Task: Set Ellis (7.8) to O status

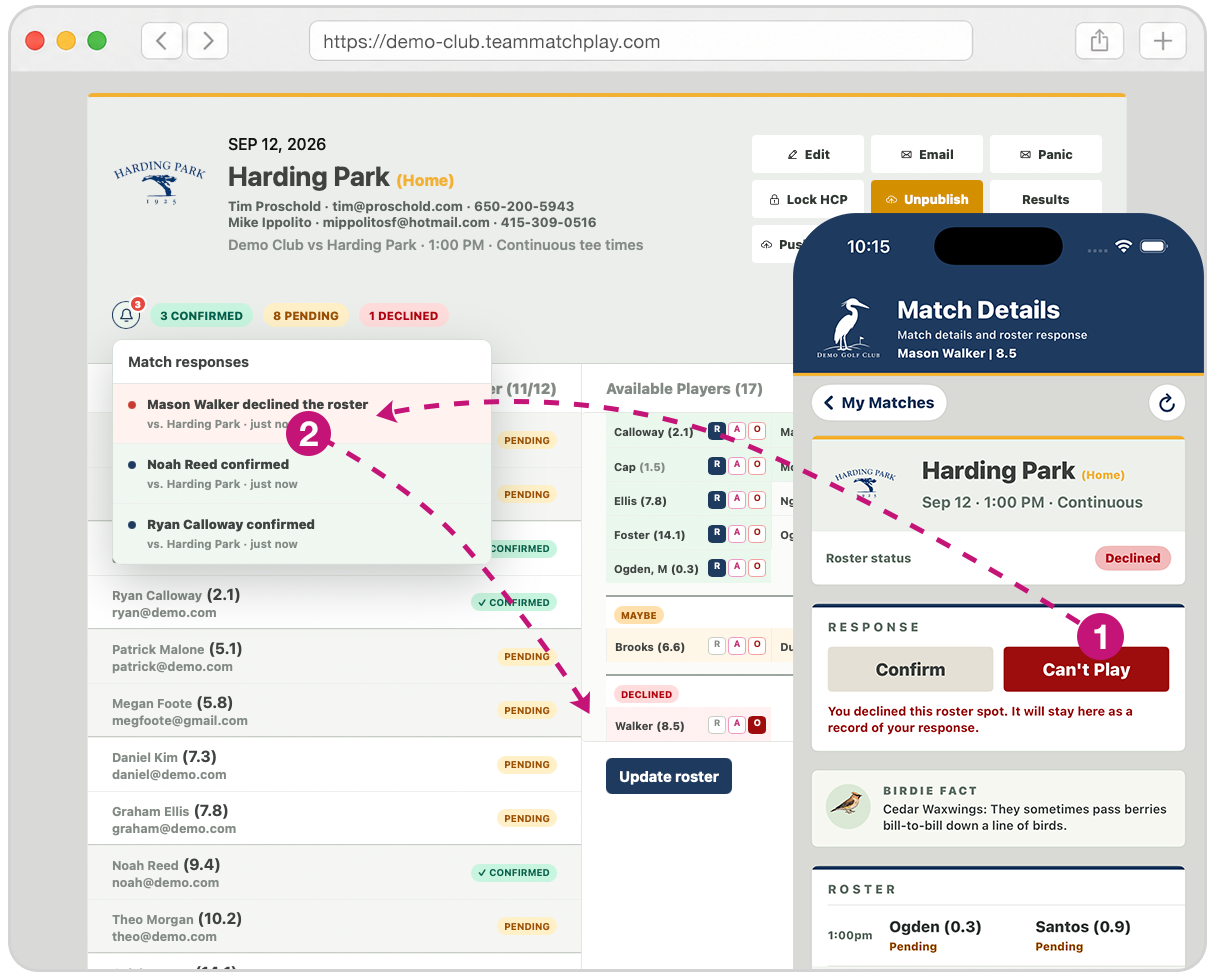Action: click(x=757, y=500)
